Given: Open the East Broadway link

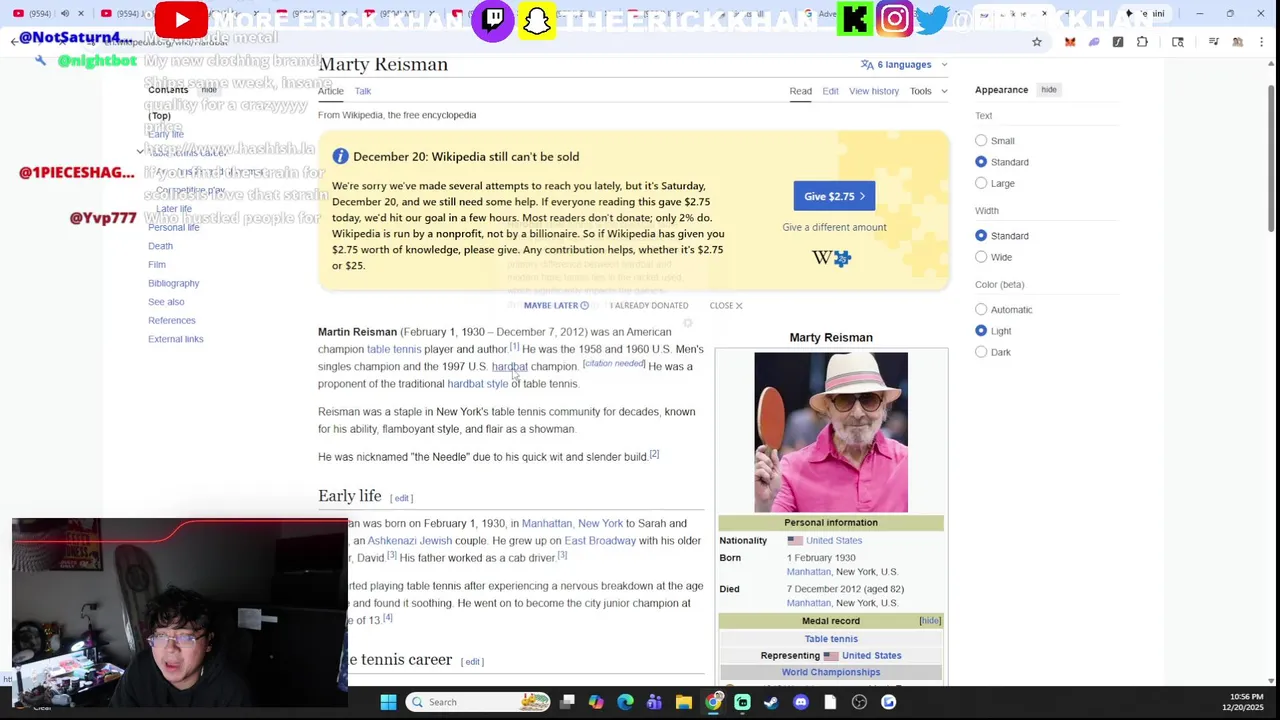Looking at the screenshot, I should (x=600, y=541).
